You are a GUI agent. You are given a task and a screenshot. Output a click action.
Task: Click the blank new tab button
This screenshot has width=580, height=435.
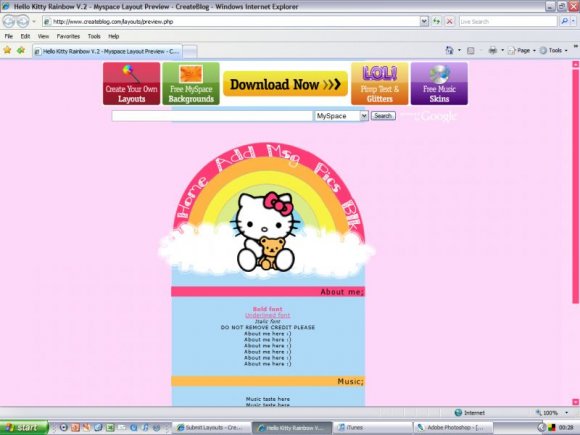(190, 51)
